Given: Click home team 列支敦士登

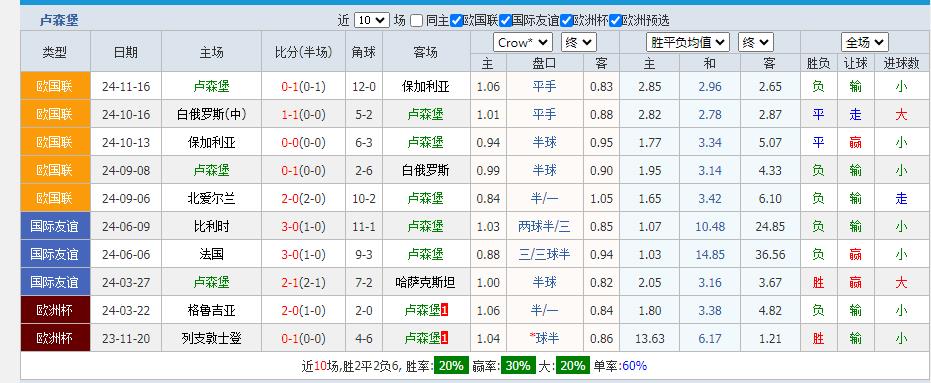Looking at the screenshot, I should [x=211, y=338].
